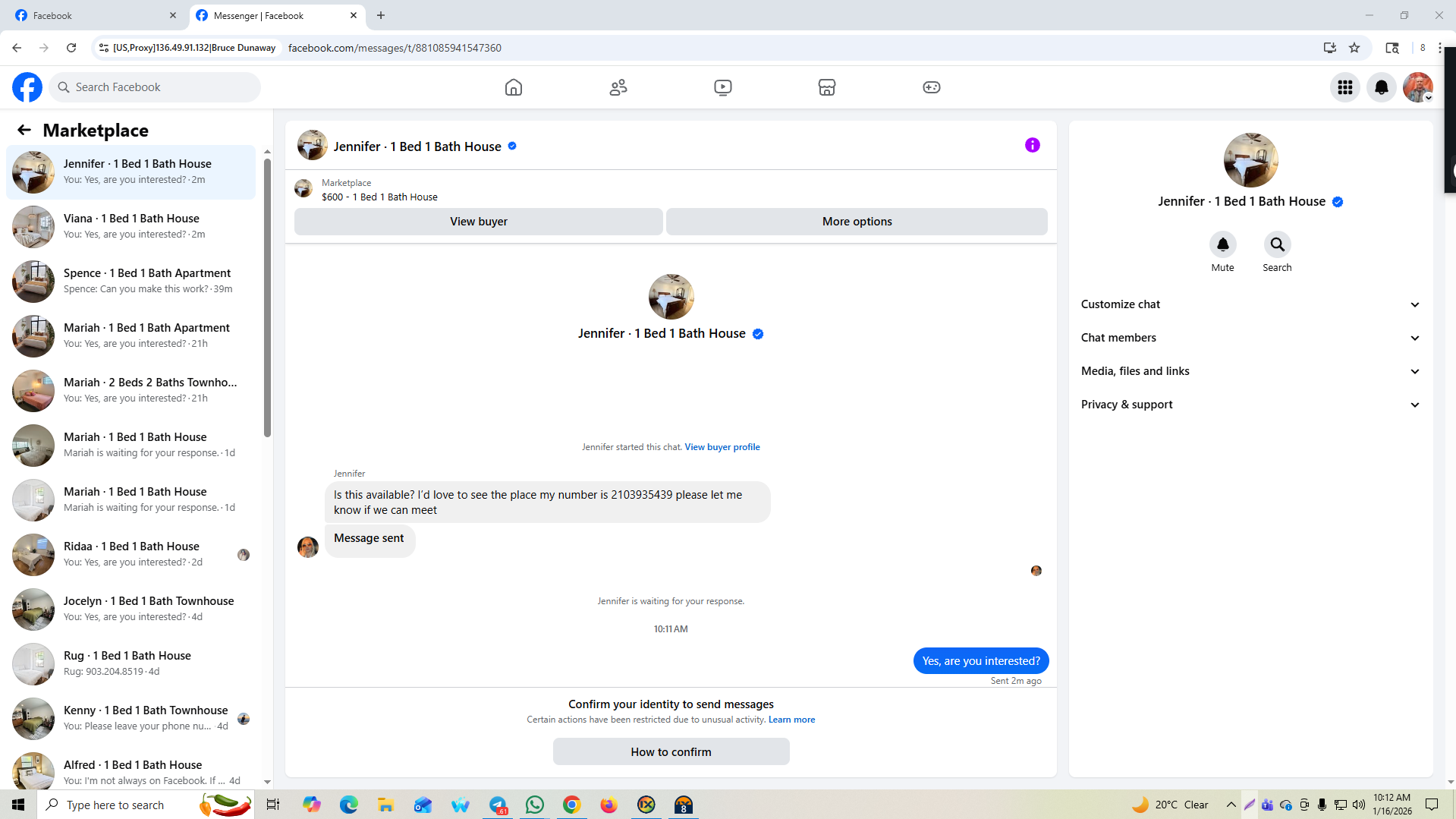Click the View buyer button
The image size is (1456, 819).
(x=479, y=222)
